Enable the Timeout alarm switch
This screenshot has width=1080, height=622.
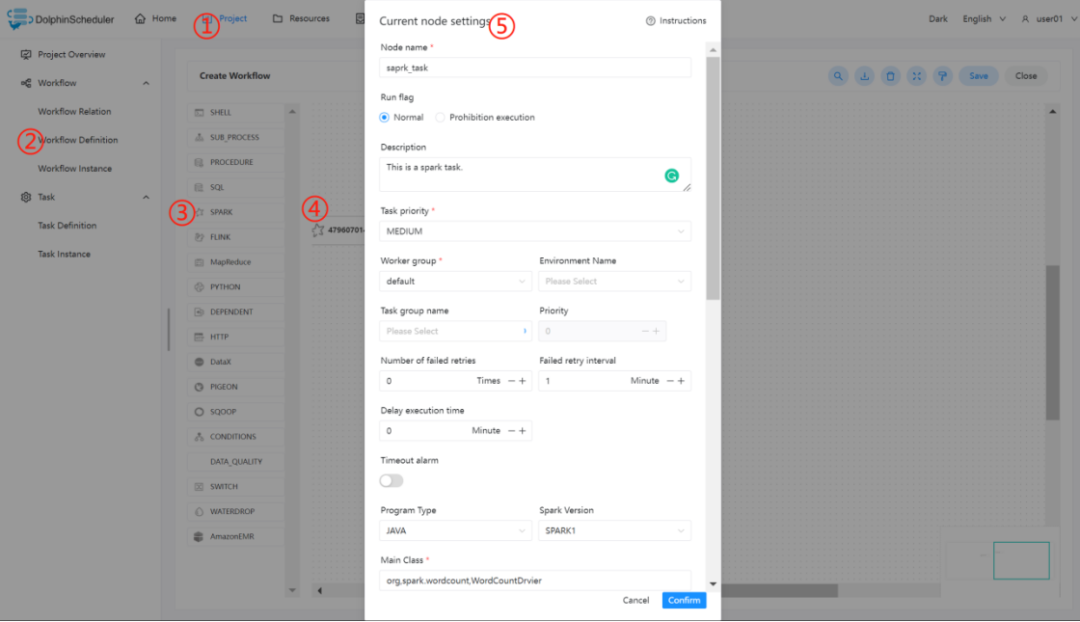point(391,481)
